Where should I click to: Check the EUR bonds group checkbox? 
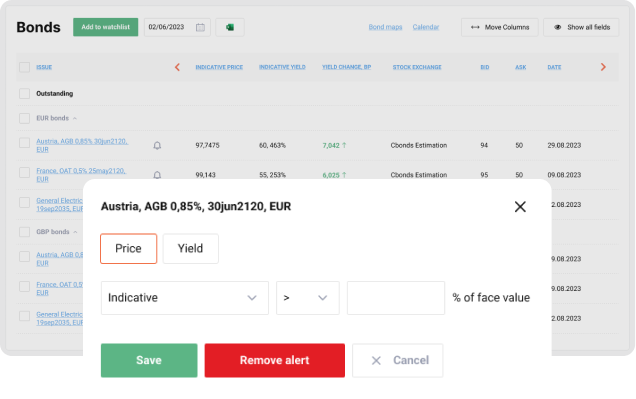(24, 118)
